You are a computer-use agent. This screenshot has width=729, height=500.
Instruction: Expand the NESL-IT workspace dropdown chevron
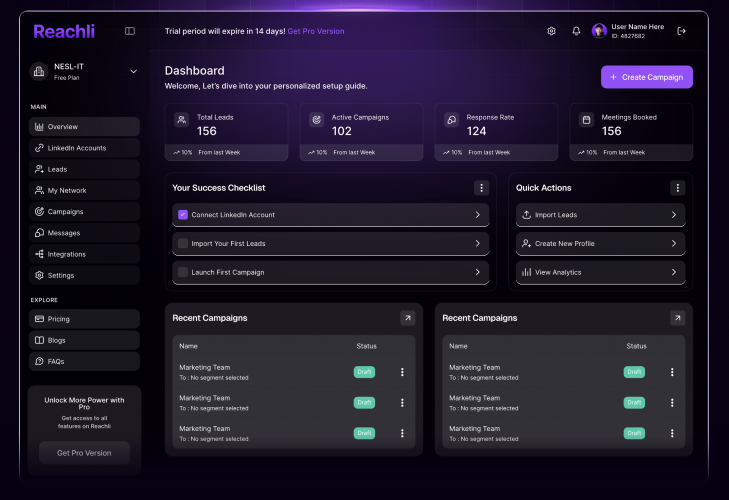(x=133, y=72)
